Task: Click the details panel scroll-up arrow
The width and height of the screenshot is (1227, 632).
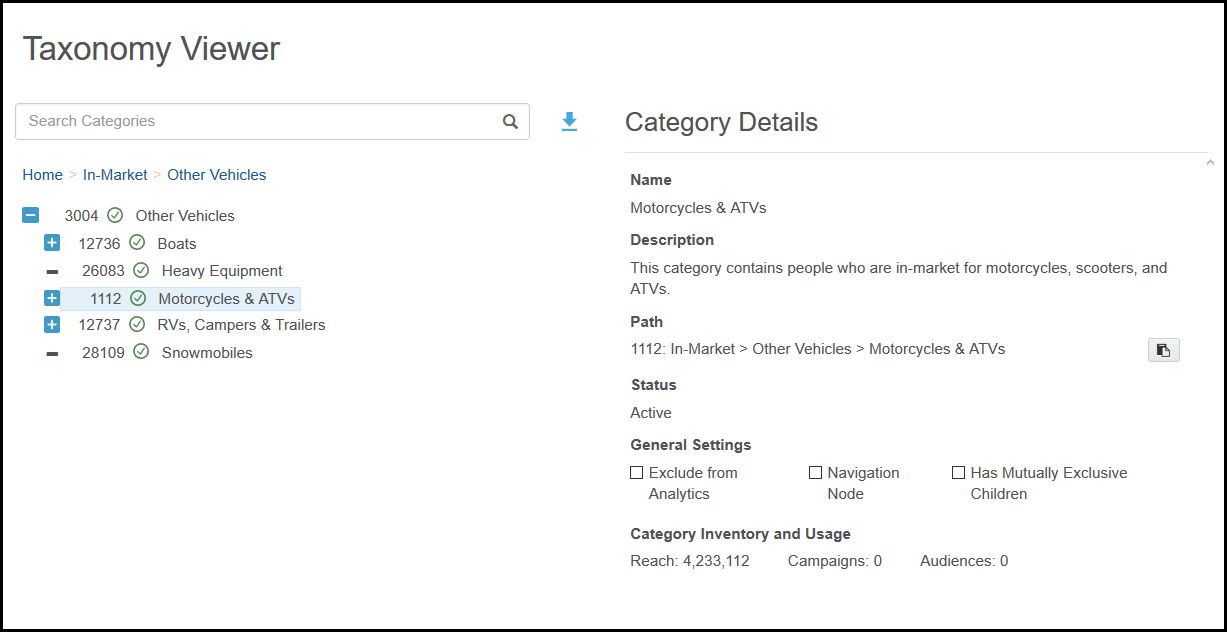Action: click(x=1210, y=162)
